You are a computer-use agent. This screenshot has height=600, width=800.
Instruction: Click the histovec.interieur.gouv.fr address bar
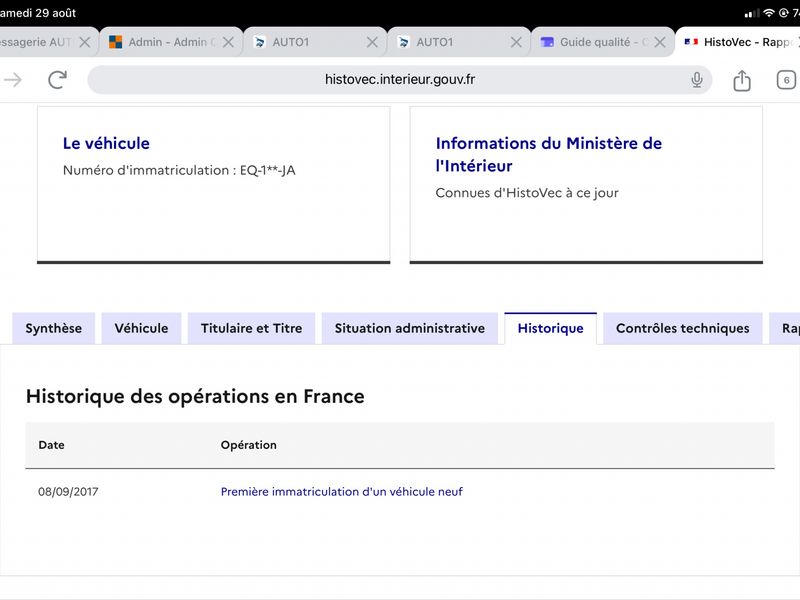point(399,80)
